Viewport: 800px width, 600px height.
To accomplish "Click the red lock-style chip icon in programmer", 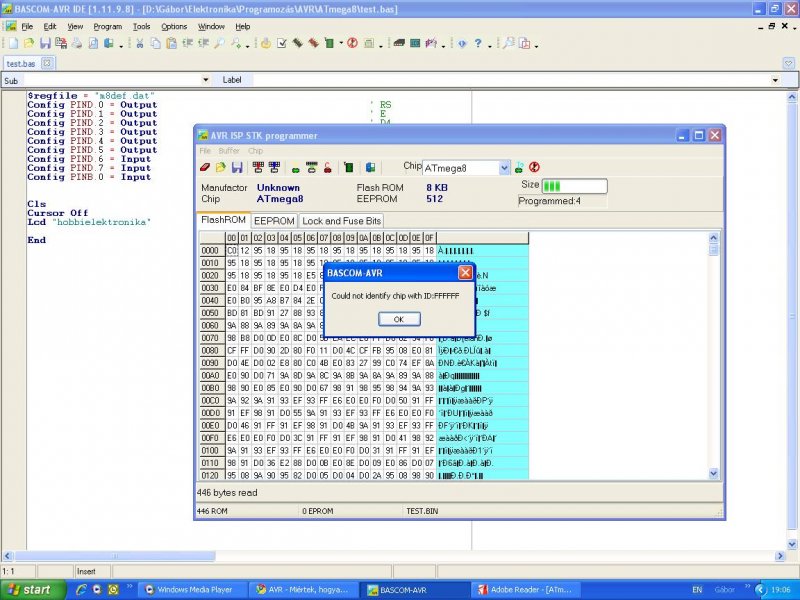I will pyautogui.click(x=328, y=167).
